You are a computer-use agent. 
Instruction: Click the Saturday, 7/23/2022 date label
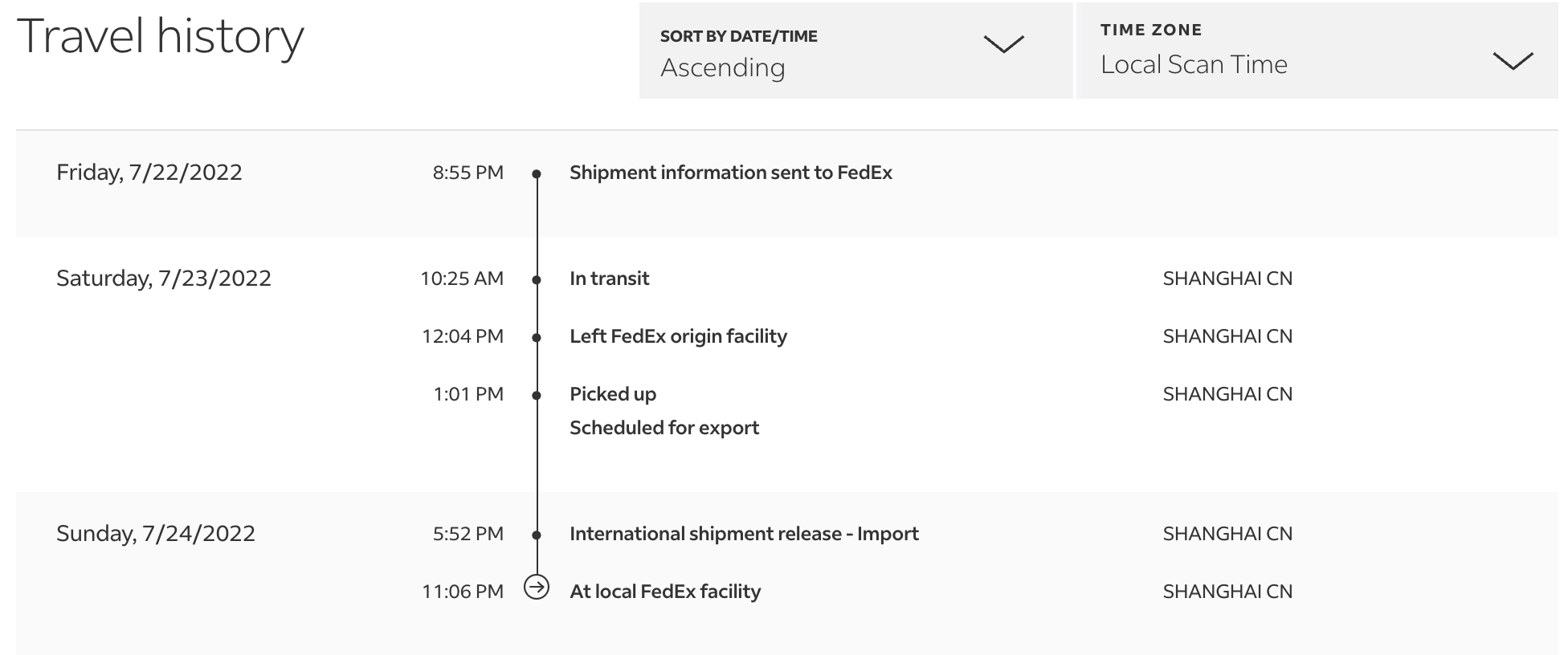[x=164, y=279]
